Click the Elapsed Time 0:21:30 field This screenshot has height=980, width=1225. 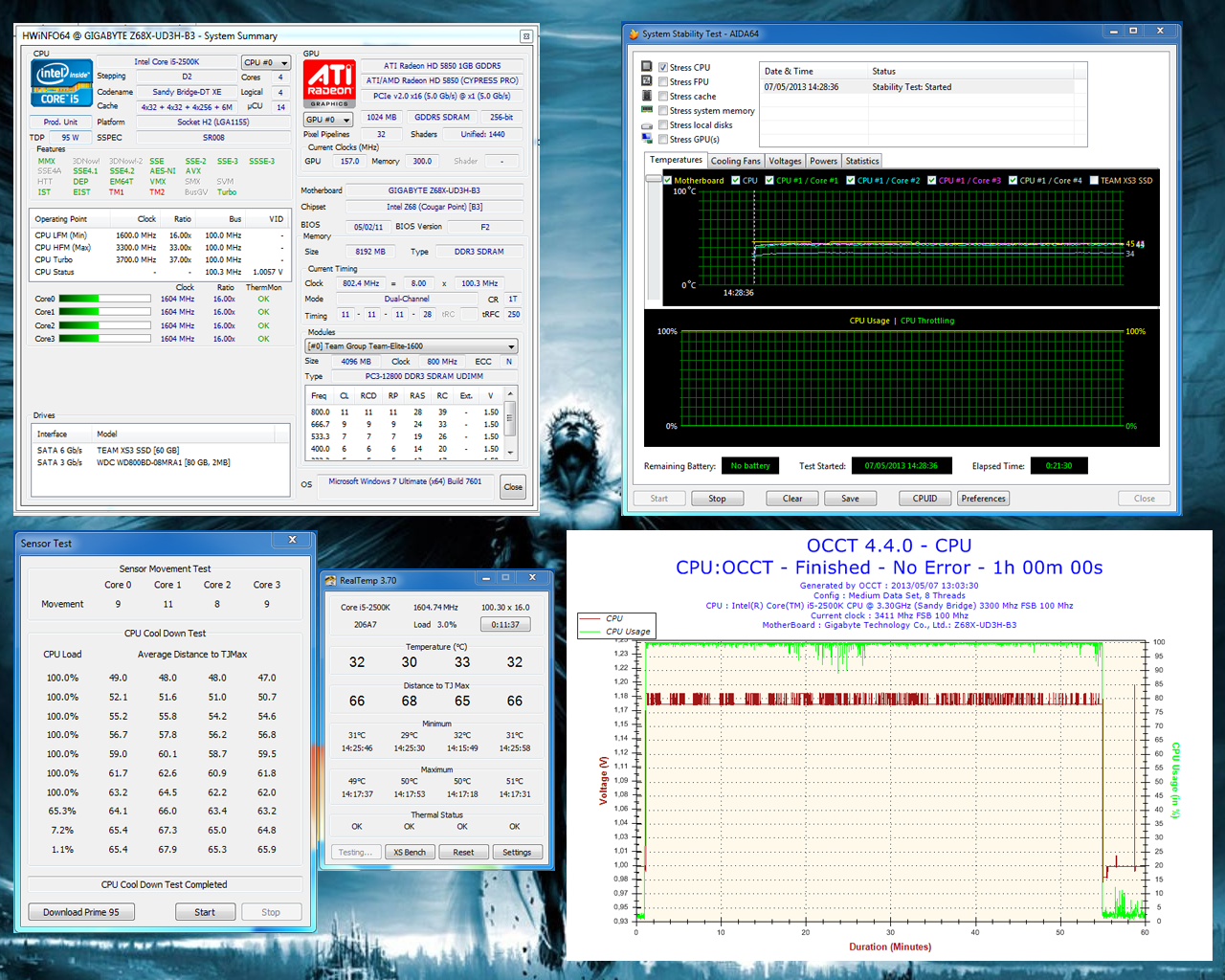(1058, 466)
